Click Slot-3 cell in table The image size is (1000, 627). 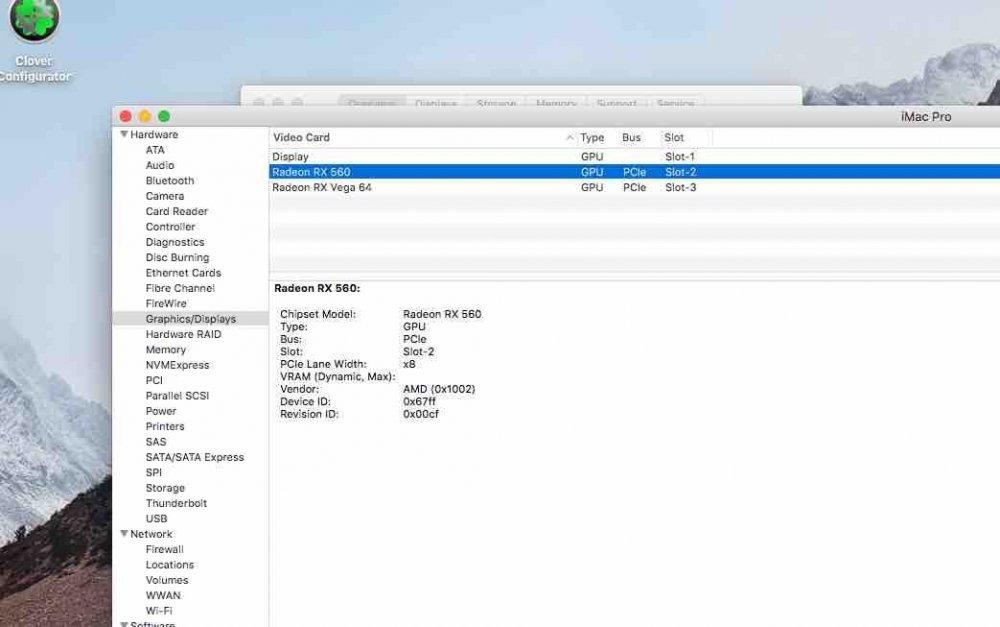click(680, 187)
